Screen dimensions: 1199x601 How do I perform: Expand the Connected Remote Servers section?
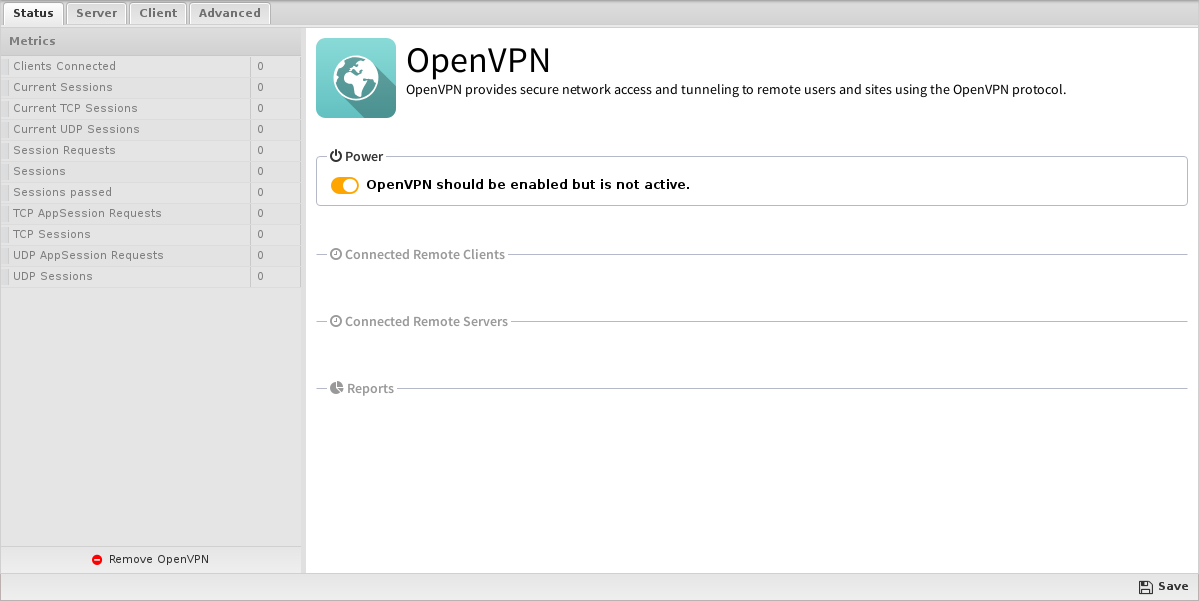pos(426,321)
